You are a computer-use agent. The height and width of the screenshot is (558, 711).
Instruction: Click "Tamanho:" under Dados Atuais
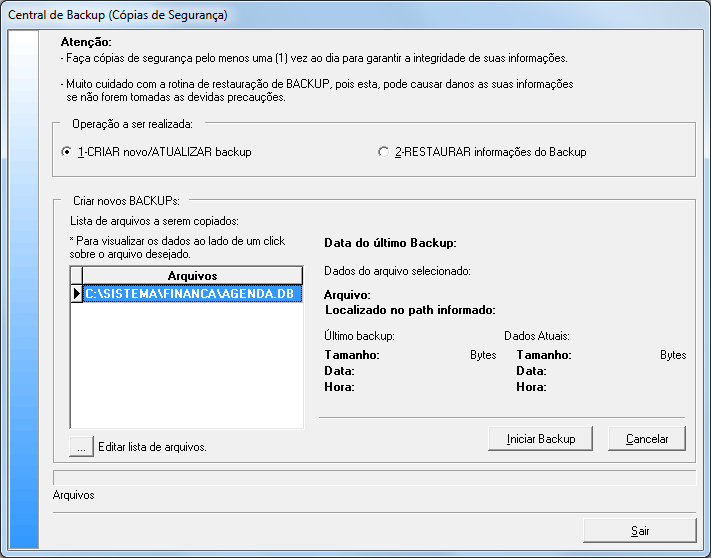pyautogui.click(x=543, y=355)
